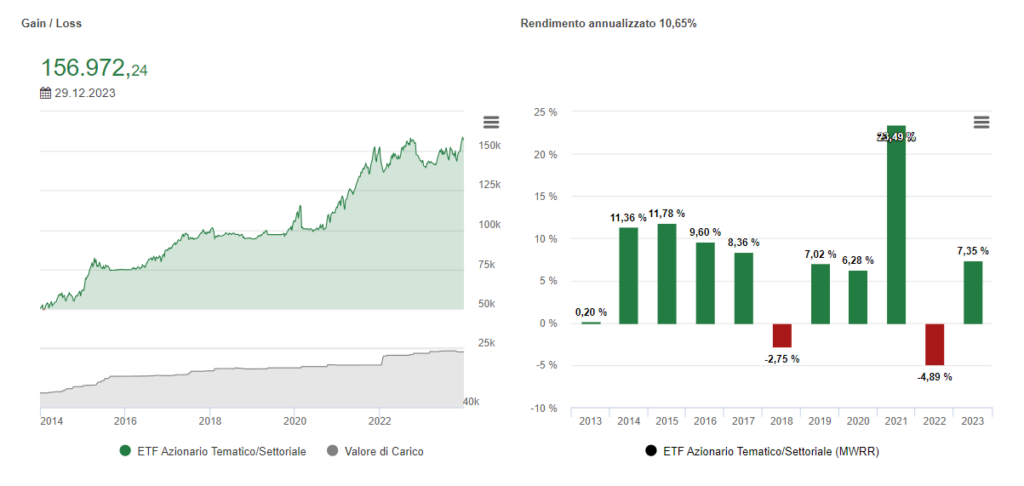Image resolution: width=1024 pixels, height=486 pixels.
Task: Click the red 2022 bar at -4,89 %
Action: [x=934, y=344]
